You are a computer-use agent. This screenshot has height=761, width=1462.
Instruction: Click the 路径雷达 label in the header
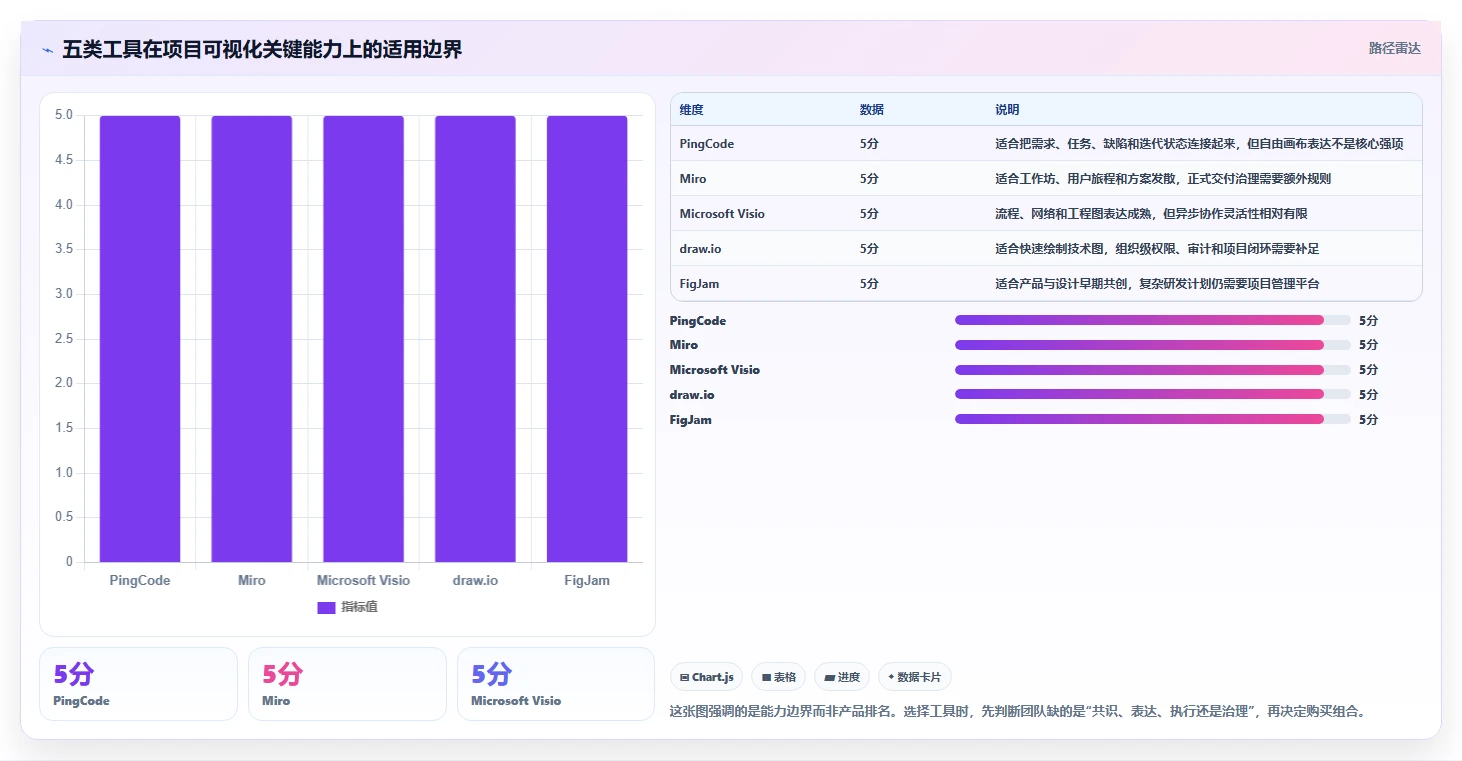(1394, 48)
